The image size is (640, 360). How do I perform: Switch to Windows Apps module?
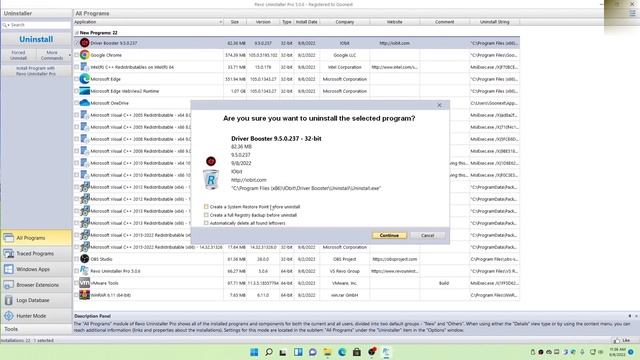36,269
